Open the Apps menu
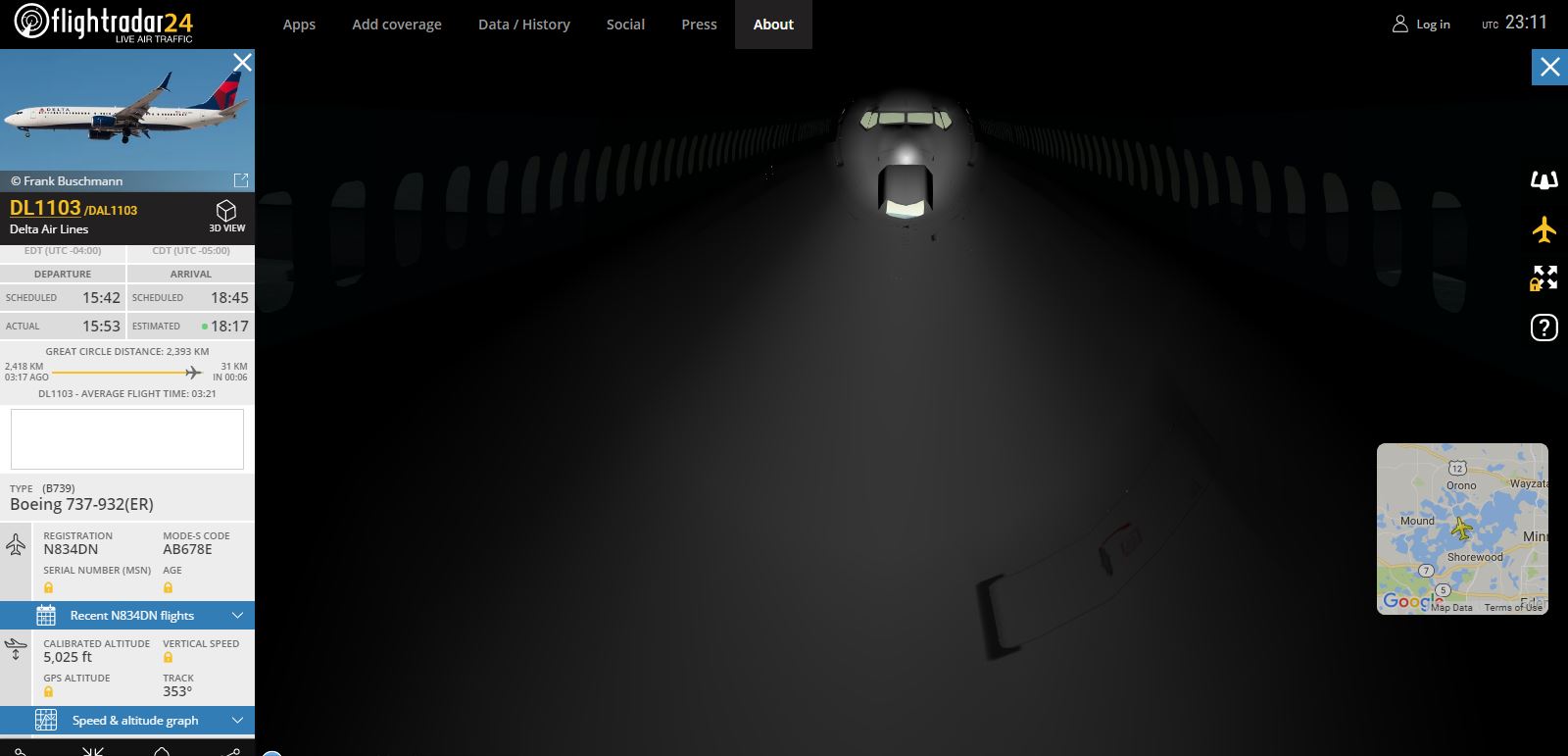This screenshot has height=756, width=1568. point(299,25)
